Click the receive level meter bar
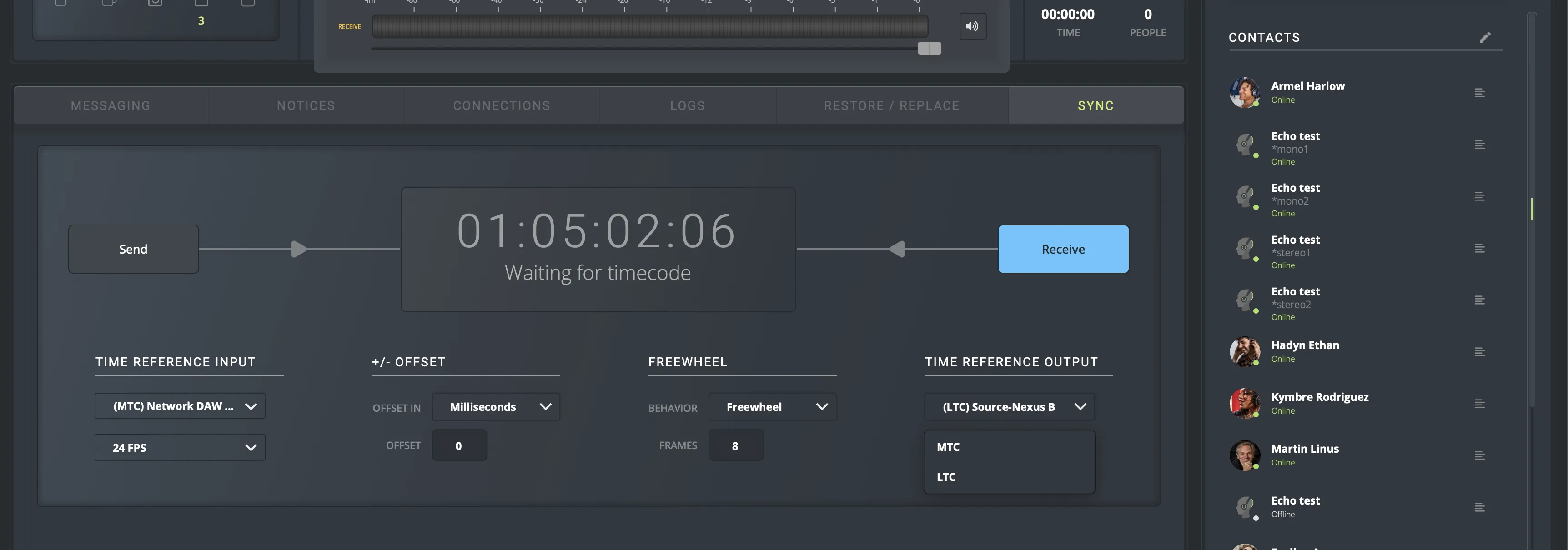This screenshot has width=1568, height=550. pyautogui.click(x=650, y=26)
